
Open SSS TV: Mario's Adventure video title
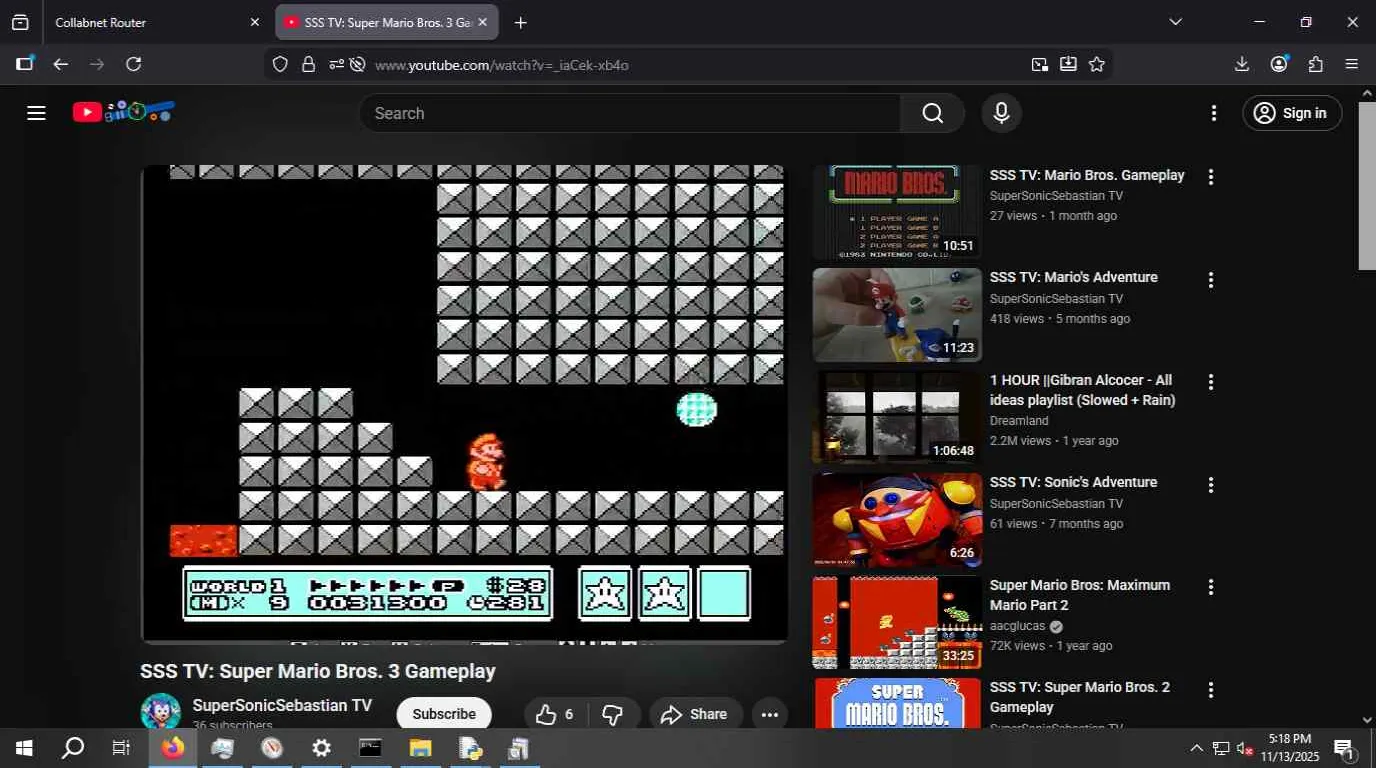1074,277
